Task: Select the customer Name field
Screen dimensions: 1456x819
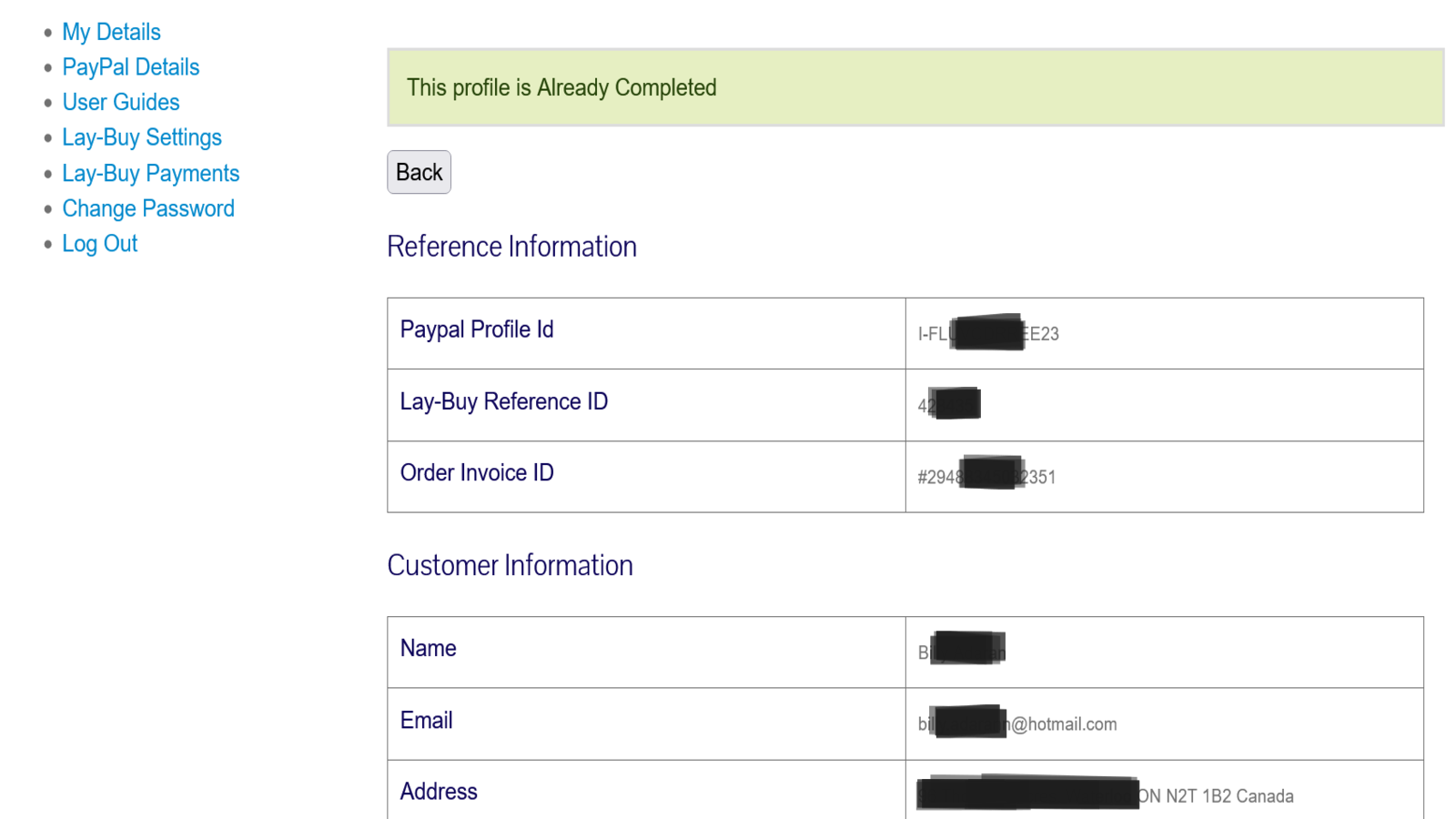Action: coord(960,652)
